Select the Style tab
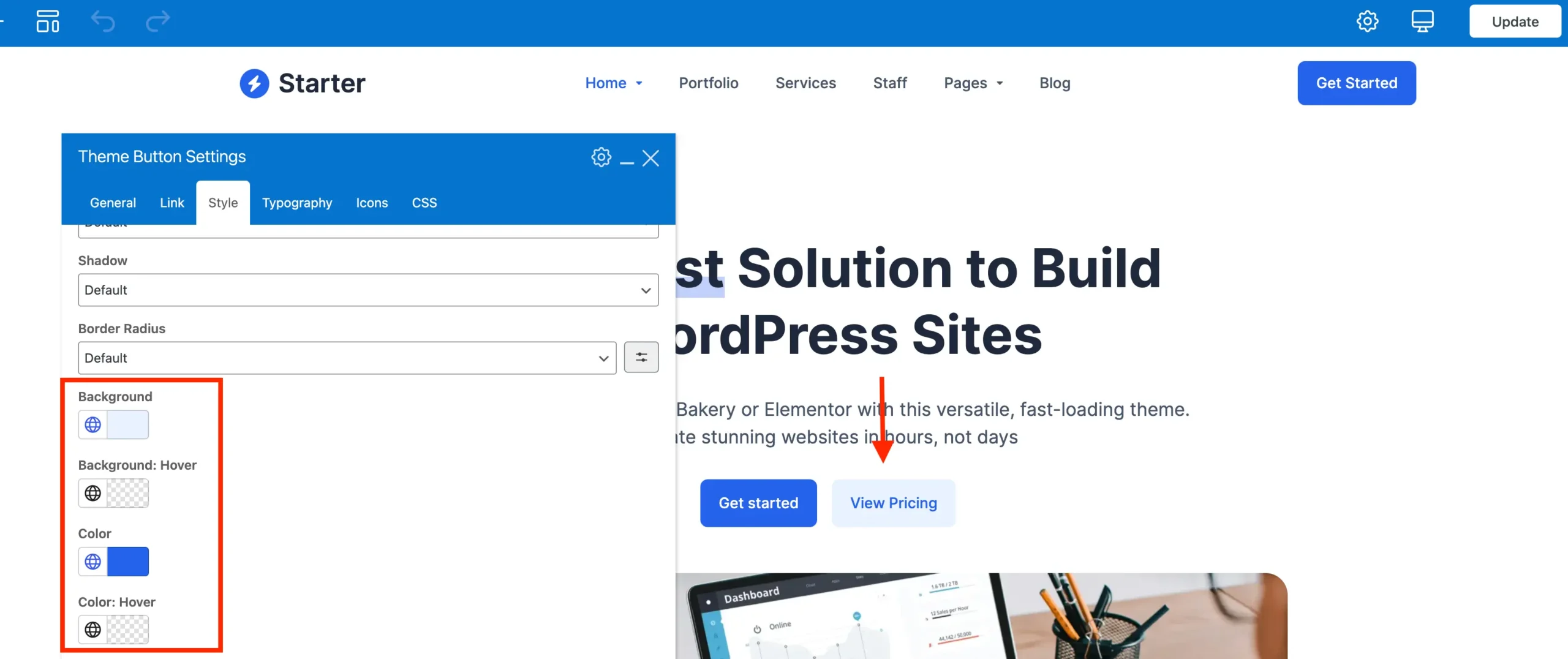Image resolution: width=1568 pixels, height=659 pixels. tap(223, 203)
